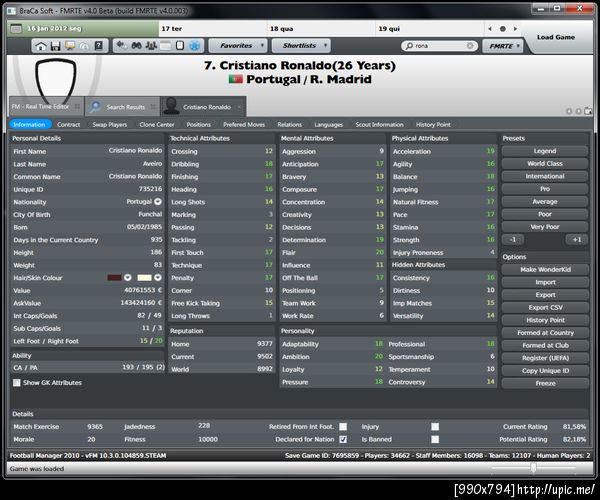Apply the Very Poor preset
The image size is (600, 500).
[545, 226]
